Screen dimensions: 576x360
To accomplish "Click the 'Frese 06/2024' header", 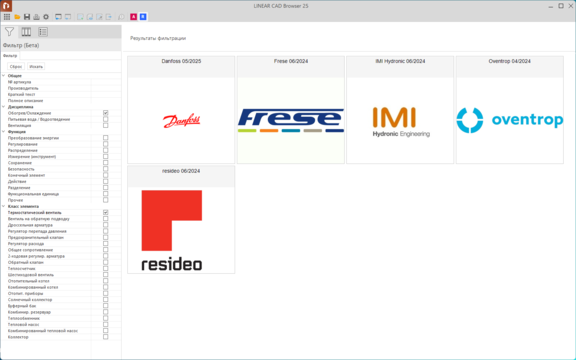I will tap(291, 61).
